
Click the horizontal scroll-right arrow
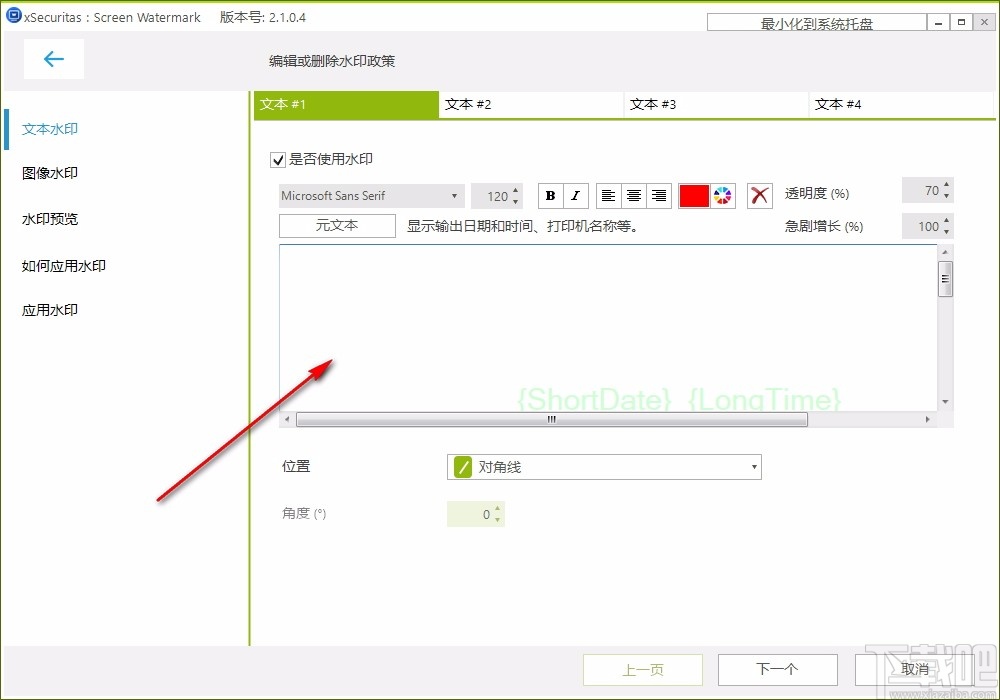[x=927, y=419]
